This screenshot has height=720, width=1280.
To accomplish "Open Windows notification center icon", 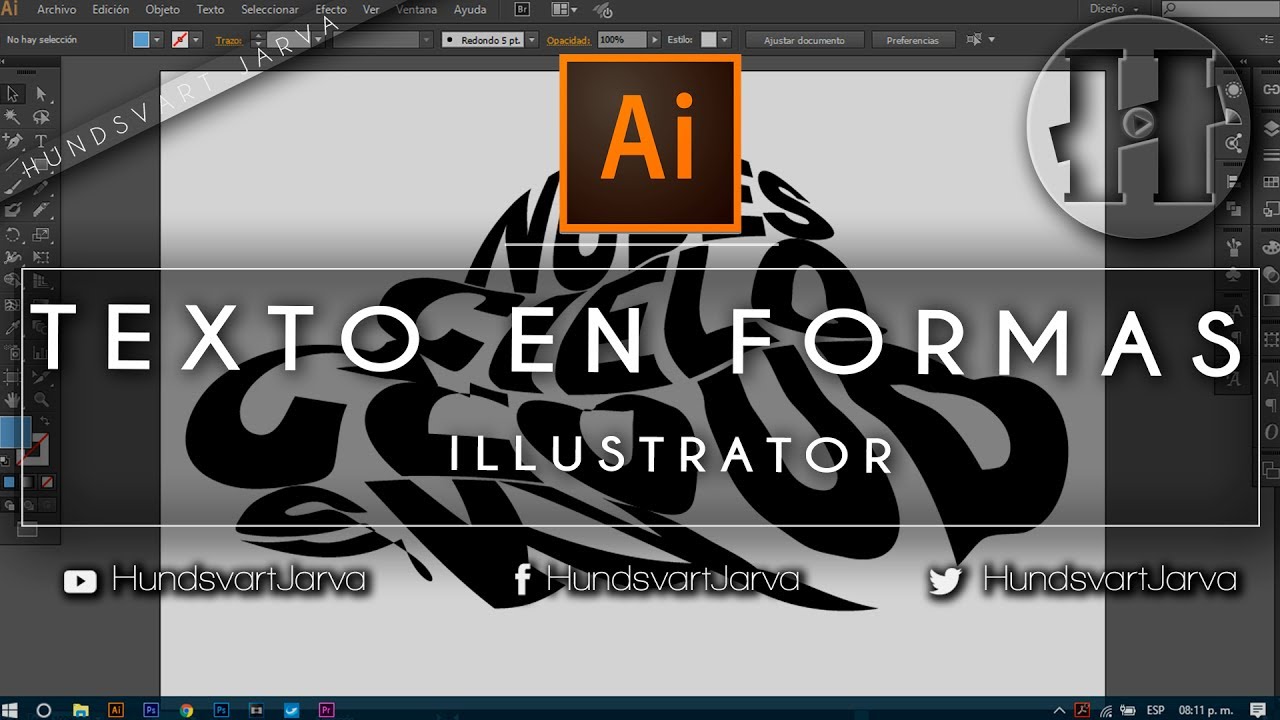I will click(x=1258, y=710).
